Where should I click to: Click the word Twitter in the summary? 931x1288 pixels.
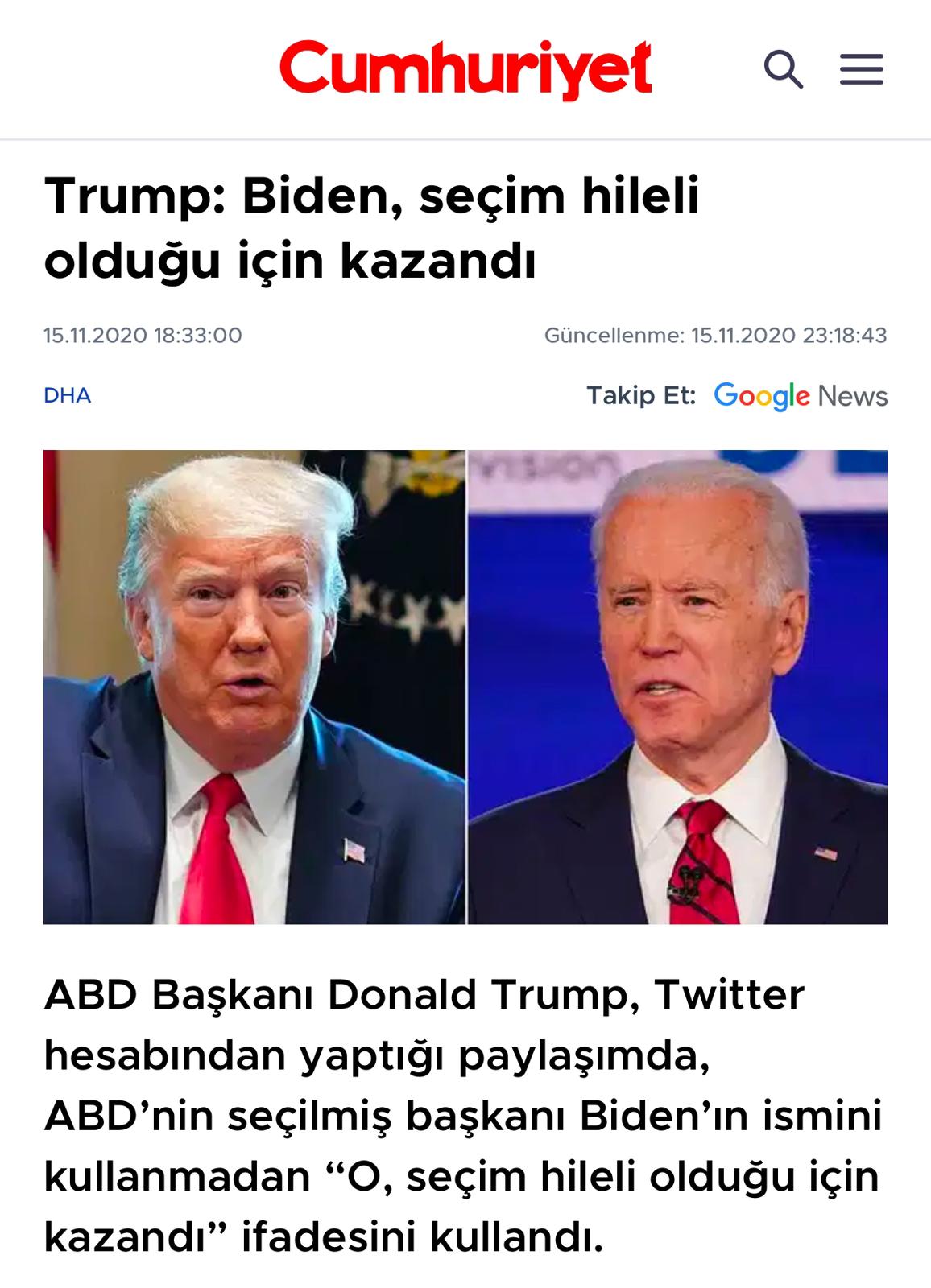coord(729,995)
